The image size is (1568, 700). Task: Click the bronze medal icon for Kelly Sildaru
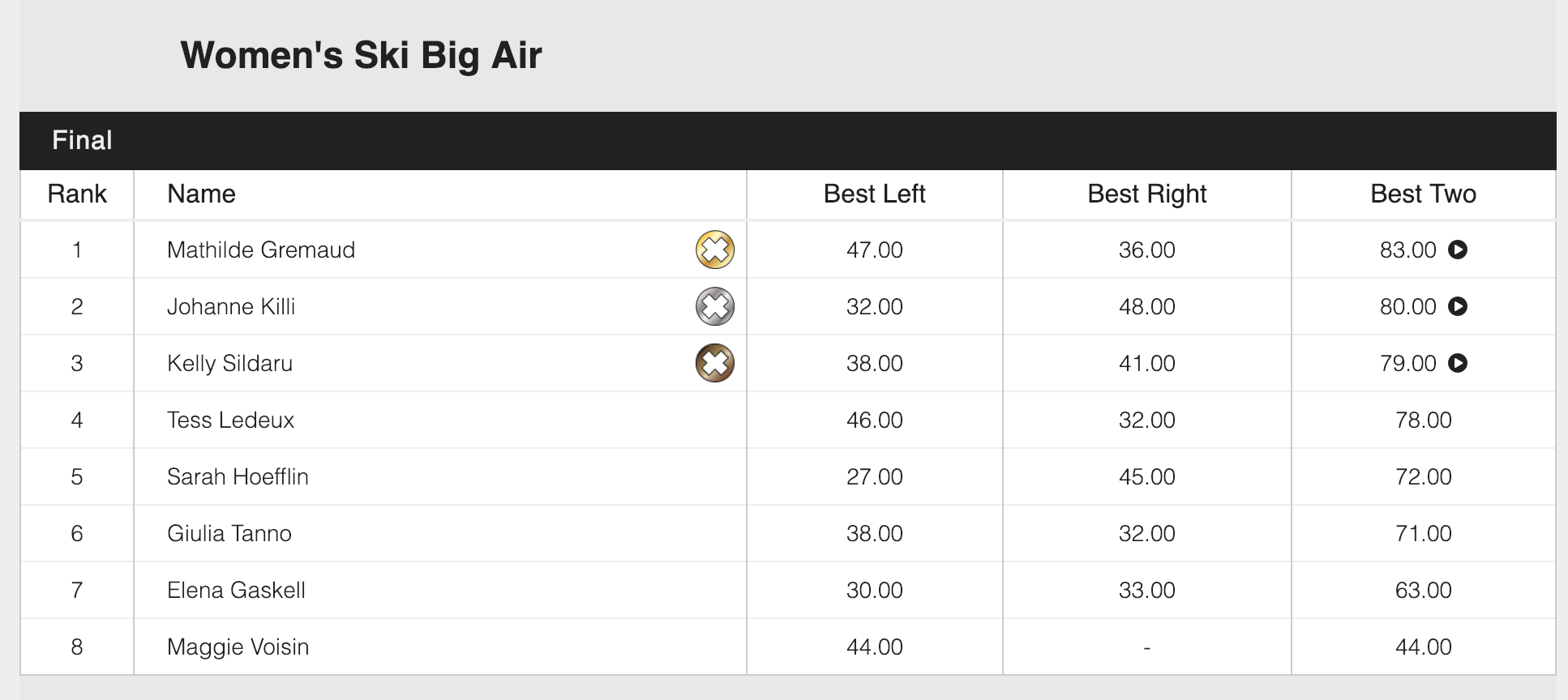[715, 363]
